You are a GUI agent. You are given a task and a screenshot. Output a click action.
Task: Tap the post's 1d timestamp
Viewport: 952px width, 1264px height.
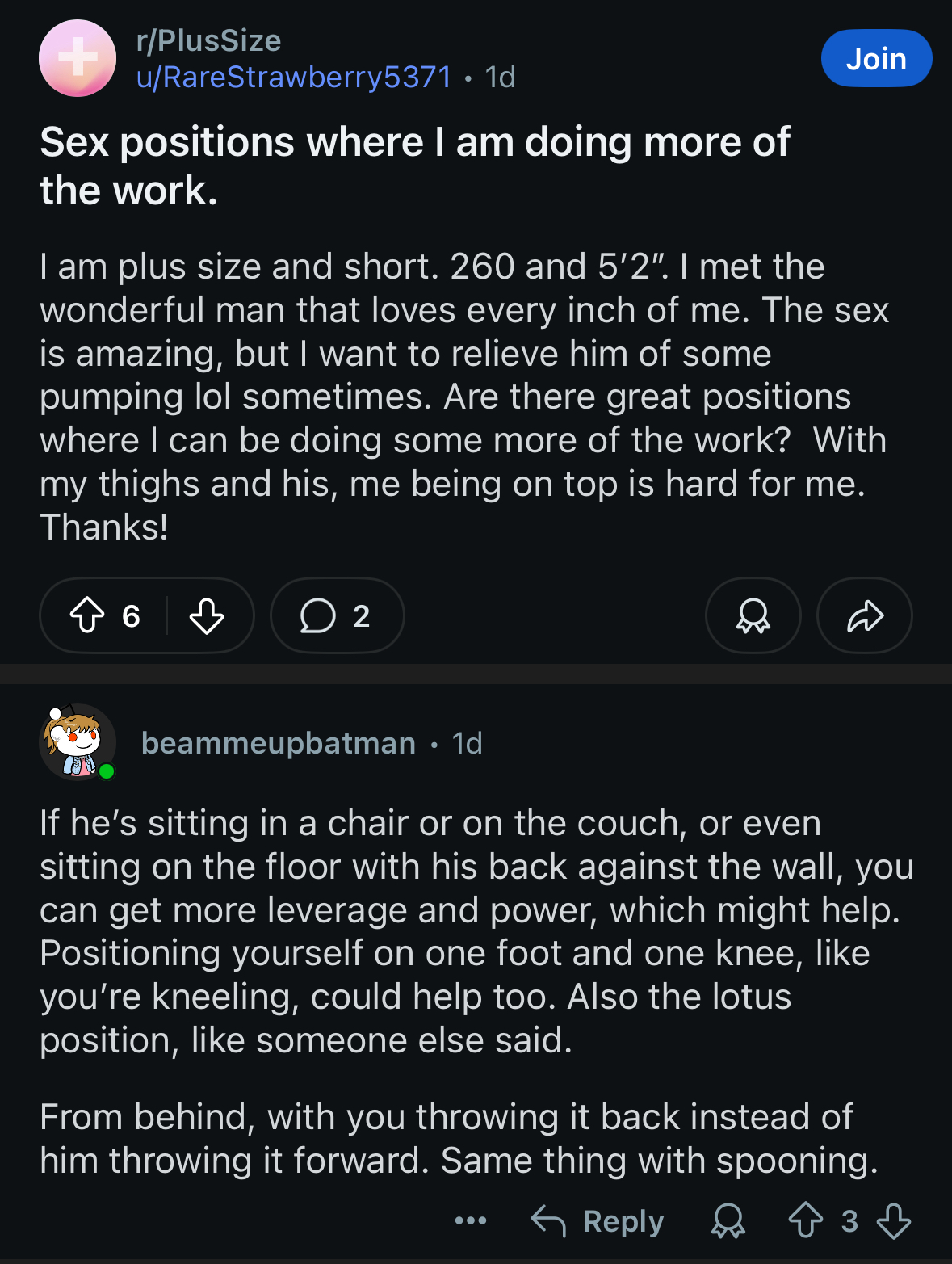pyautogui.click(x=501, y=77)
